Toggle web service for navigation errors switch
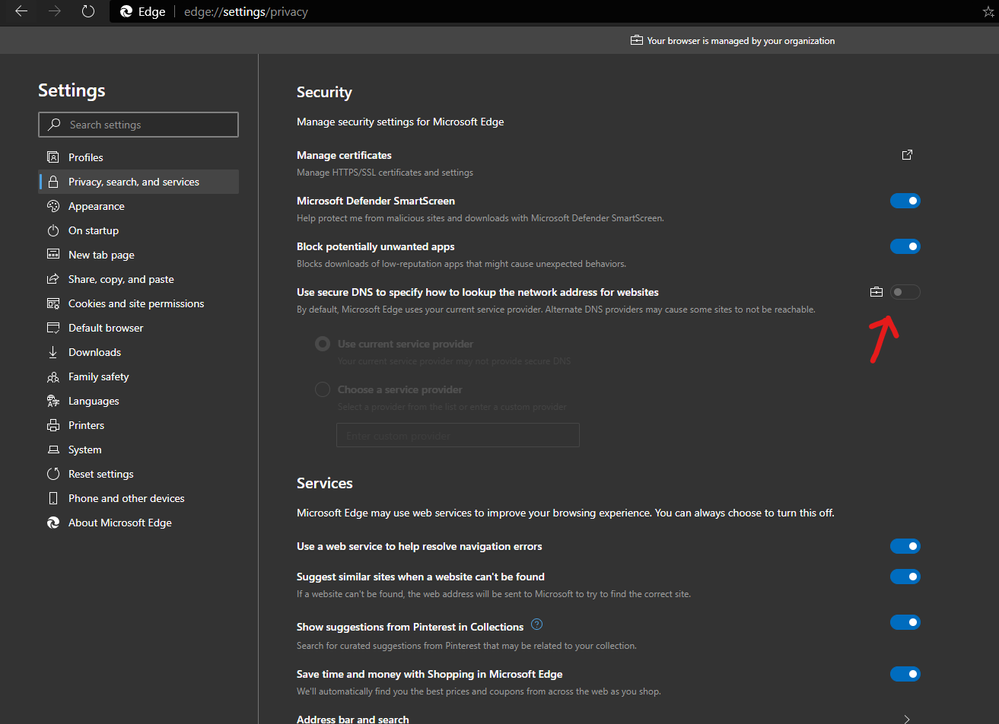 905,546
